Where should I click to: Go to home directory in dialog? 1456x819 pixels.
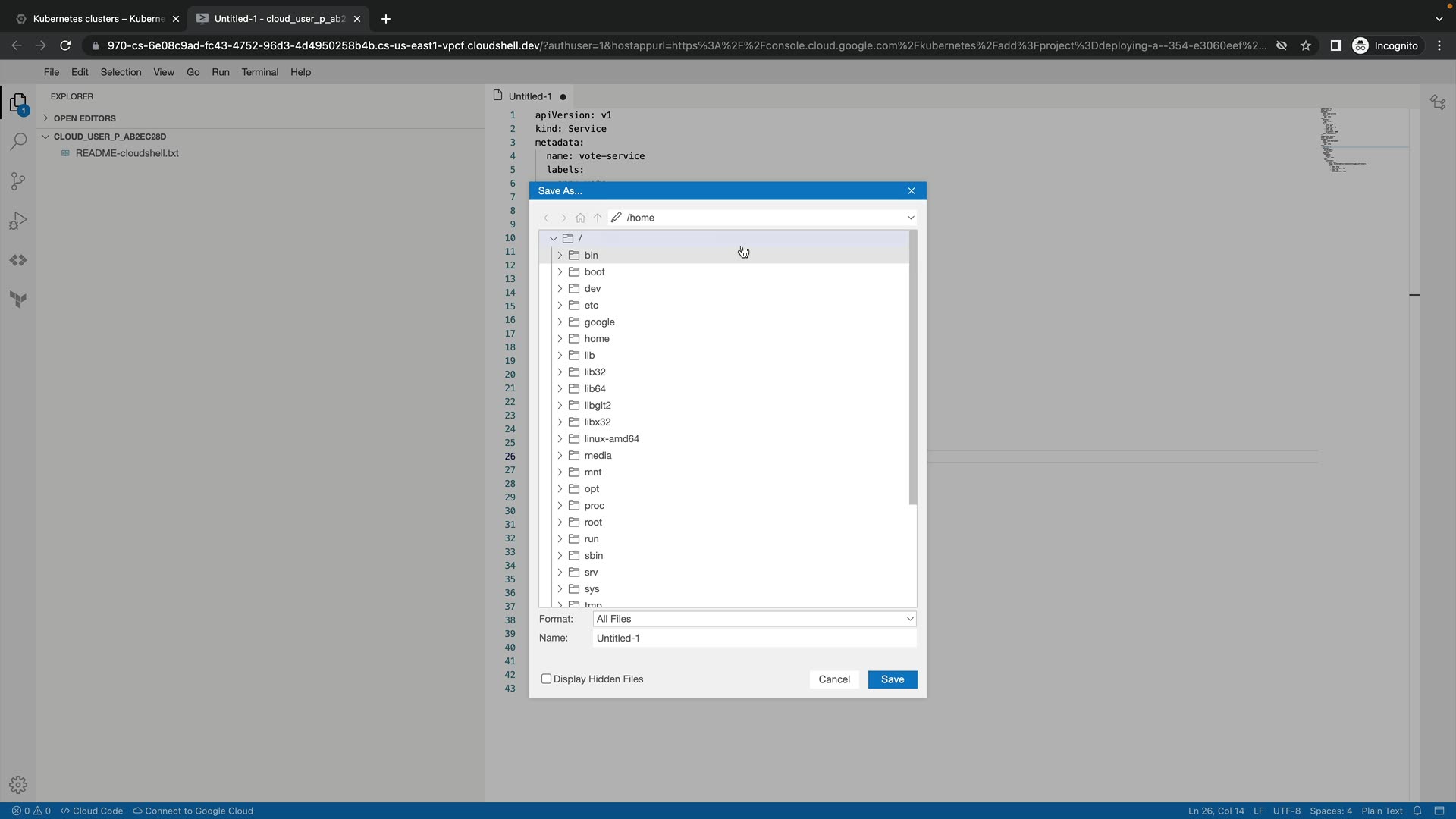pos(580,218)
